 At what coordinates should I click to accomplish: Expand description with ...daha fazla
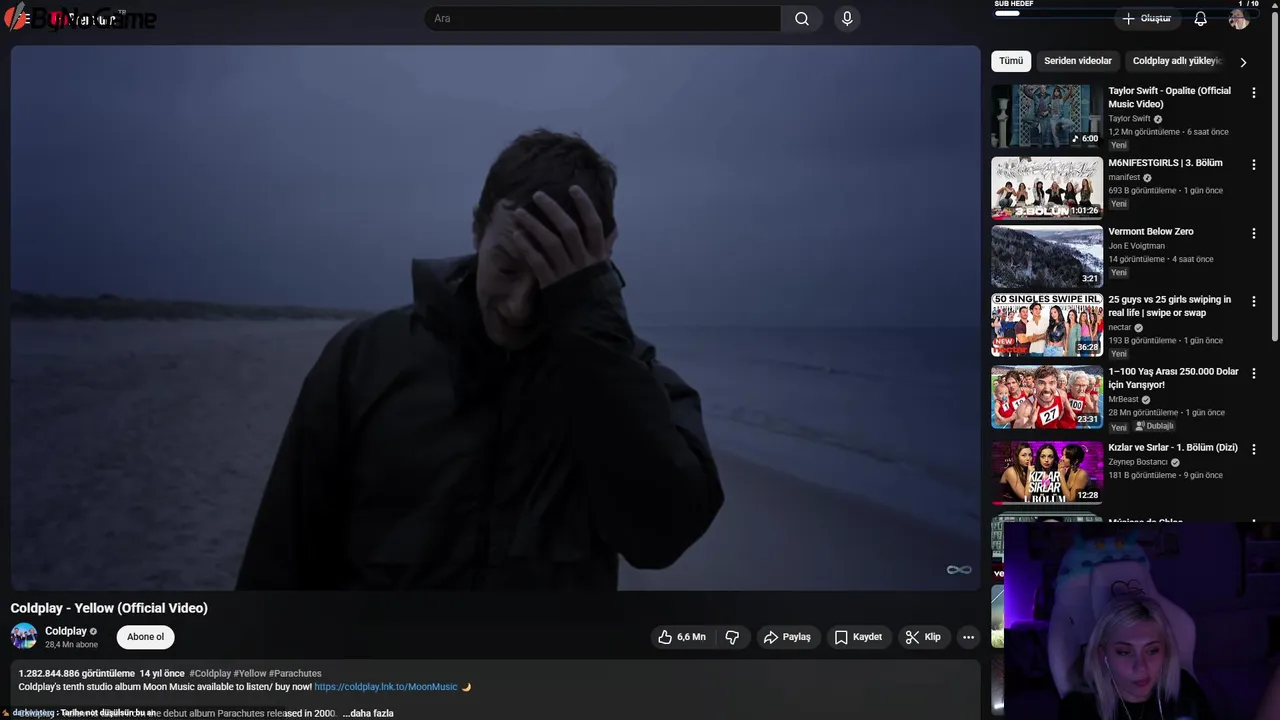coord(368,713)
